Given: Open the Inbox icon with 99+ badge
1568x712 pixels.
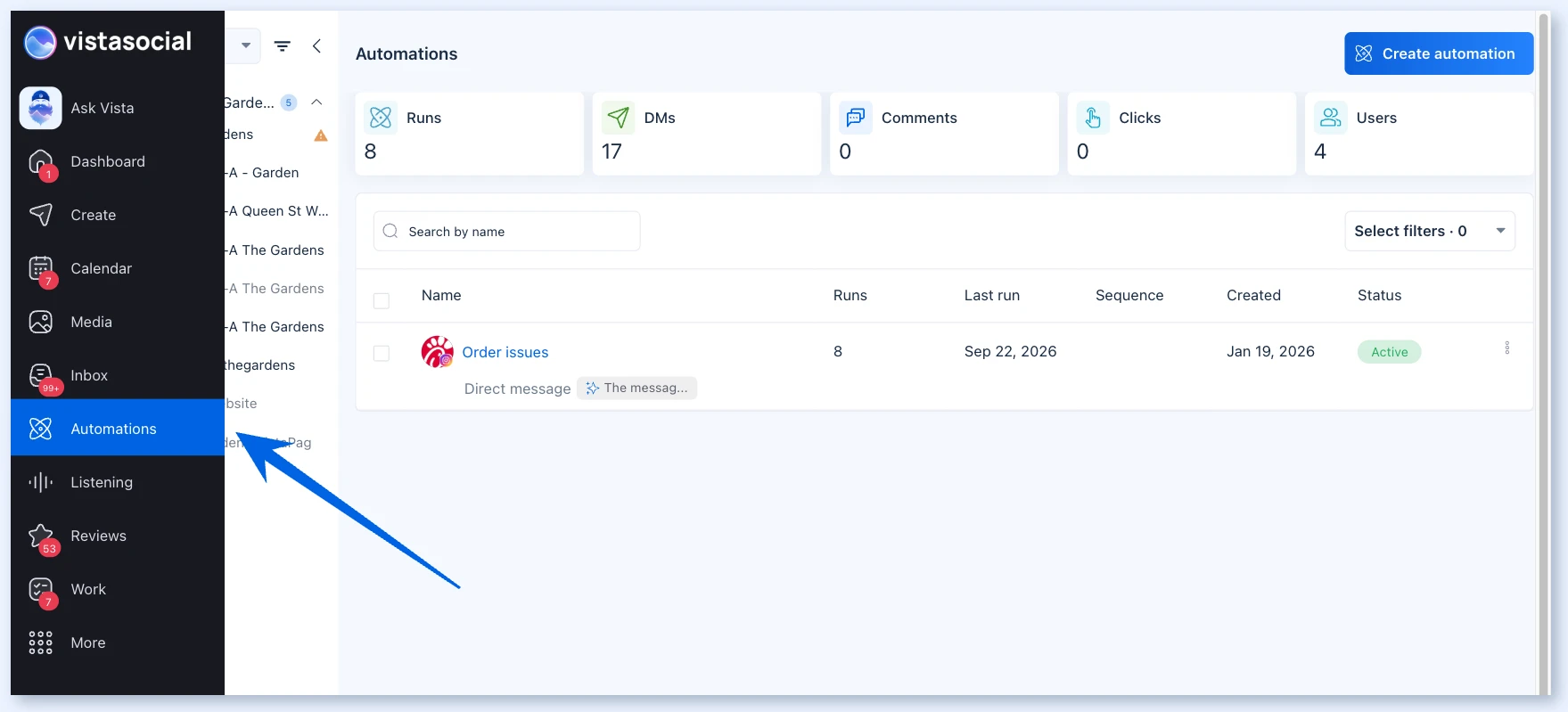Looking at the screenshot, I should click(41, 376).
